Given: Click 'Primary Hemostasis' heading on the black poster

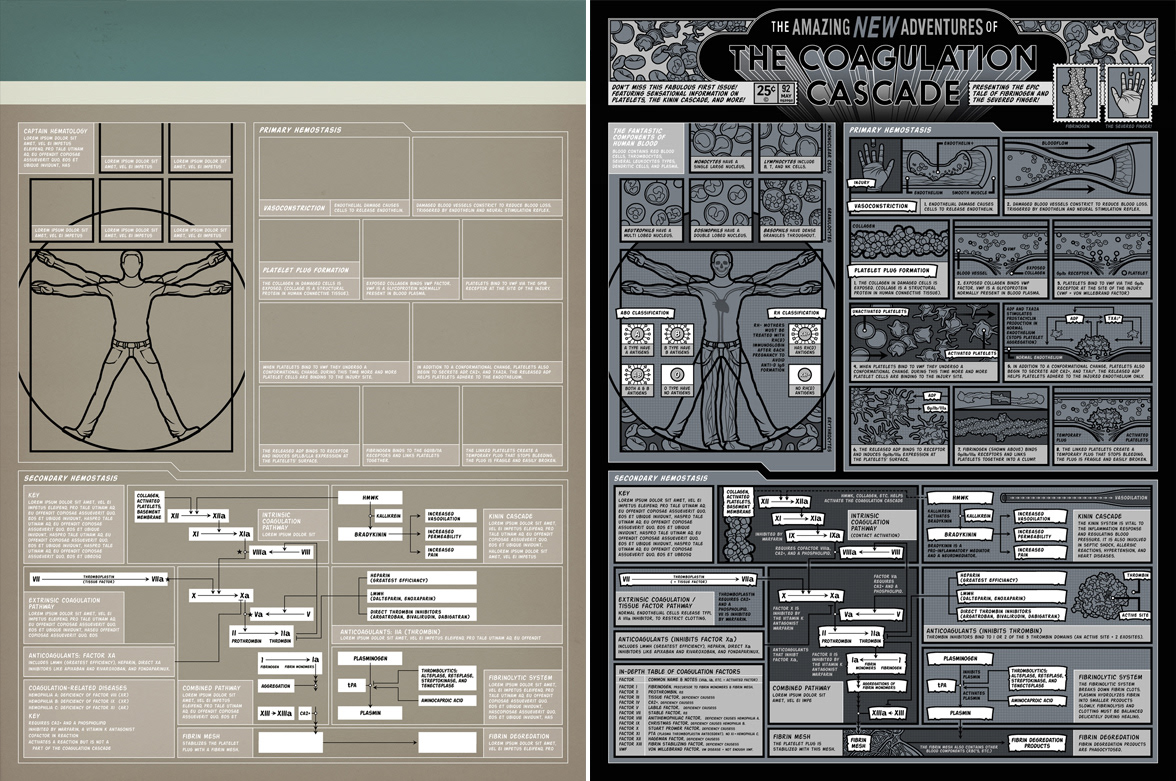Looking at the screenshot, I should [890, 130].
